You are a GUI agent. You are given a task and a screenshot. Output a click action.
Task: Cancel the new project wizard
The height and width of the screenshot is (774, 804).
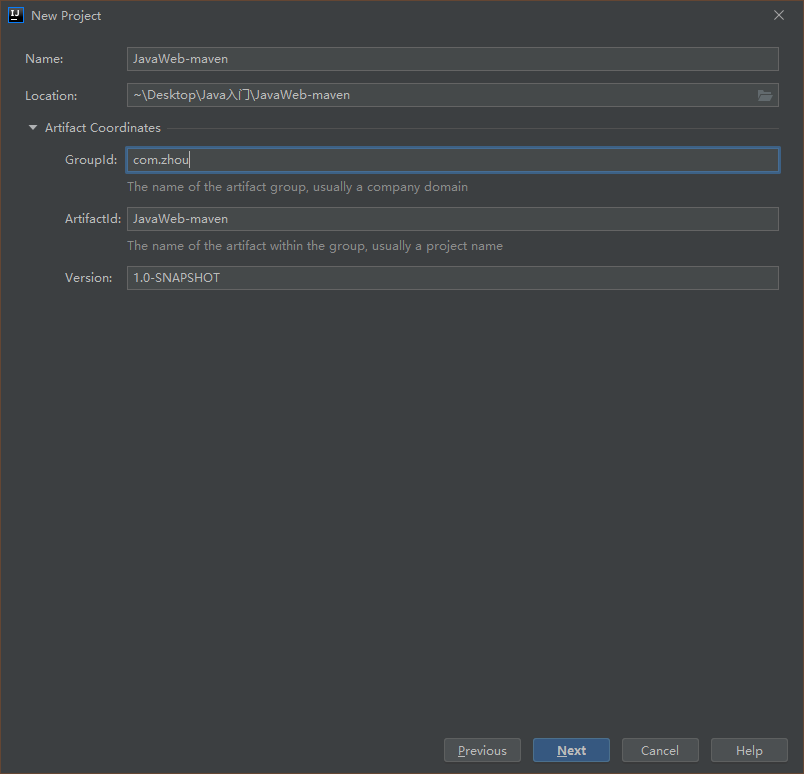660,751
